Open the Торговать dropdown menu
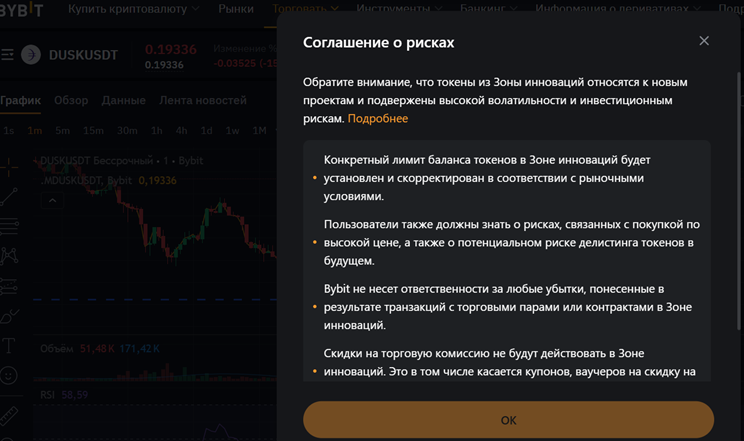This screenshot has width=744, height=441. [305, 9]
